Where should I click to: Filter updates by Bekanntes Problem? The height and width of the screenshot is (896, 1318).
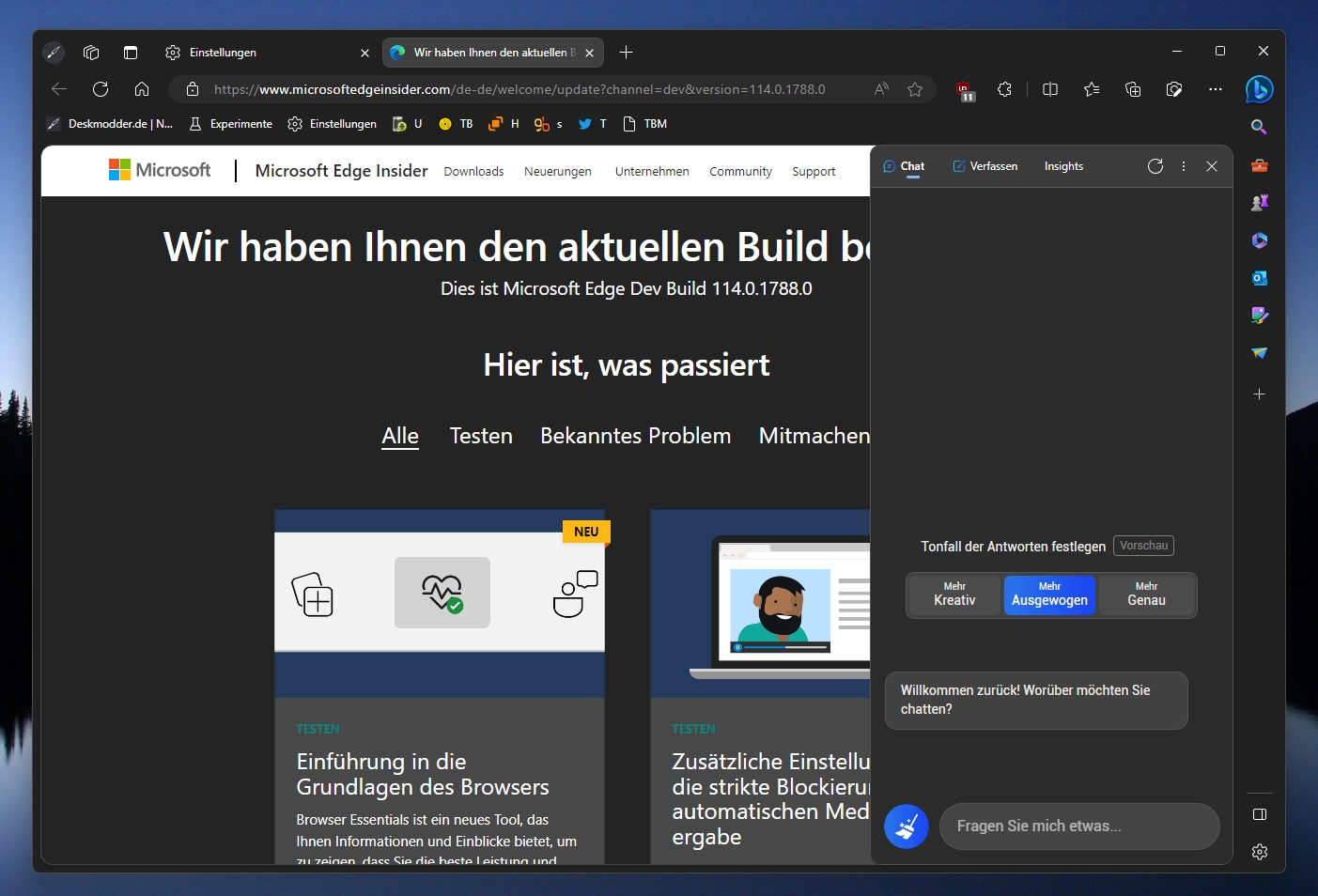pos(635,436)
